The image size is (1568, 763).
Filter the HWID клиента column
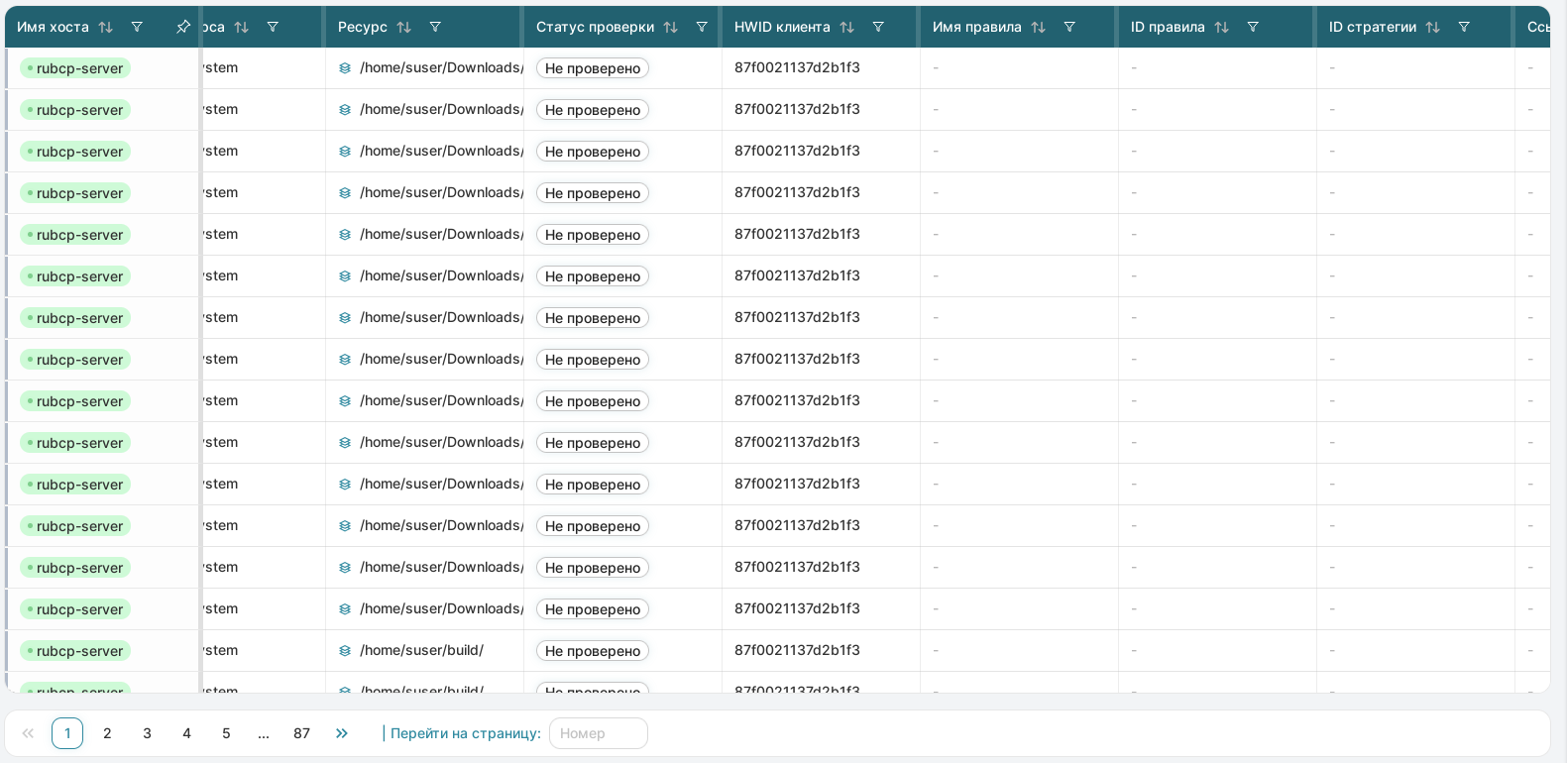[x=878, y=27]
